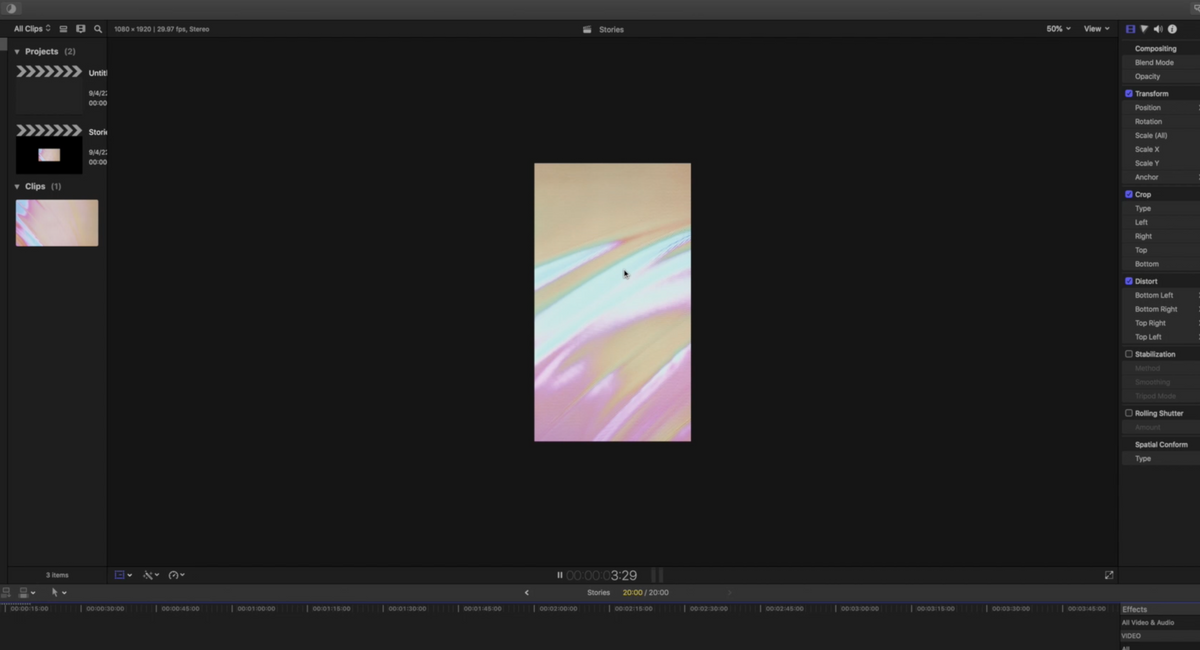Open the Audio inspector speaker icon
The image size is (1200, 650).
(1158, 29)
